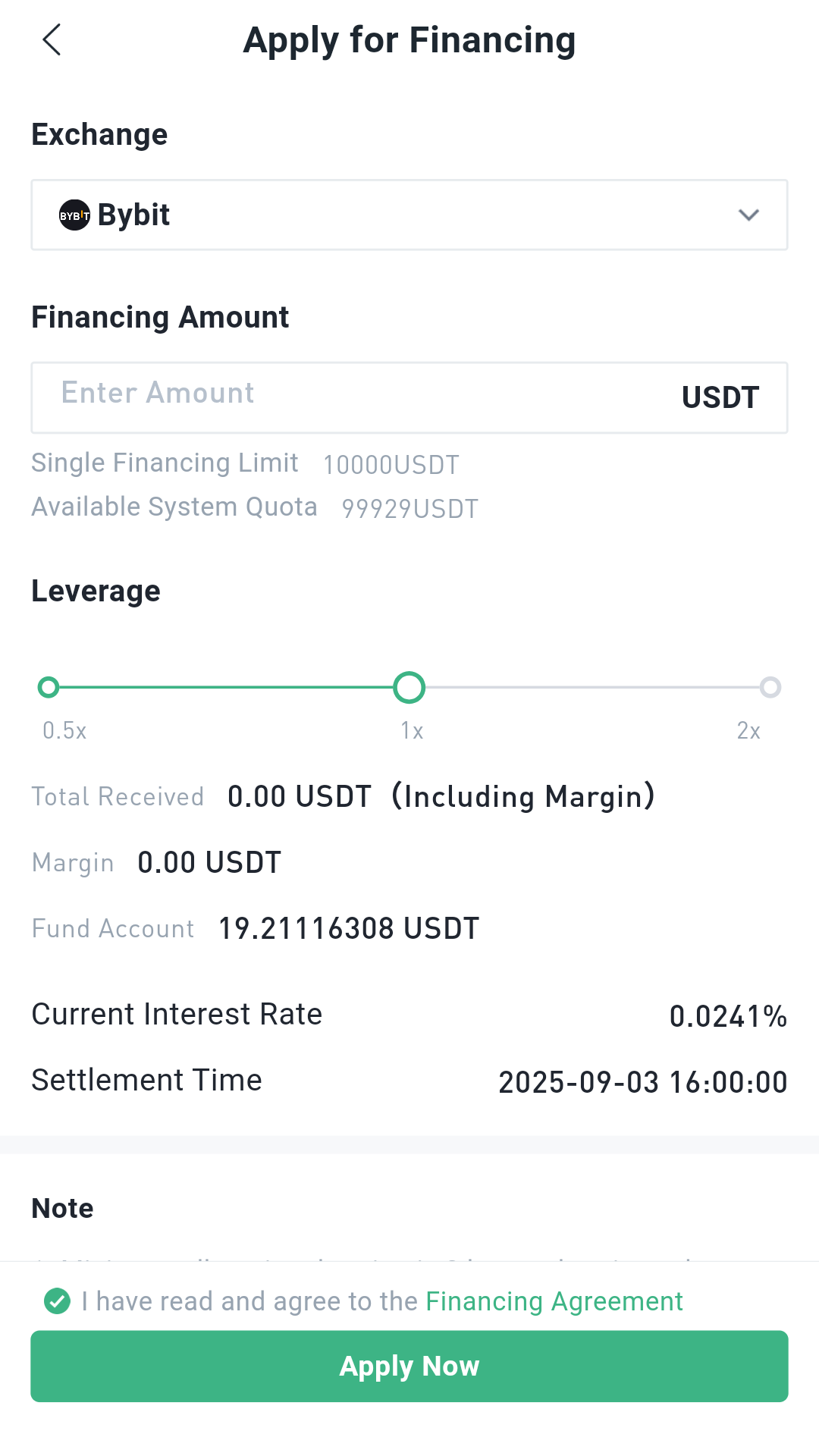Tap the Note section heading
Screen dimensions: 819x1456
tap(62, 1208)
